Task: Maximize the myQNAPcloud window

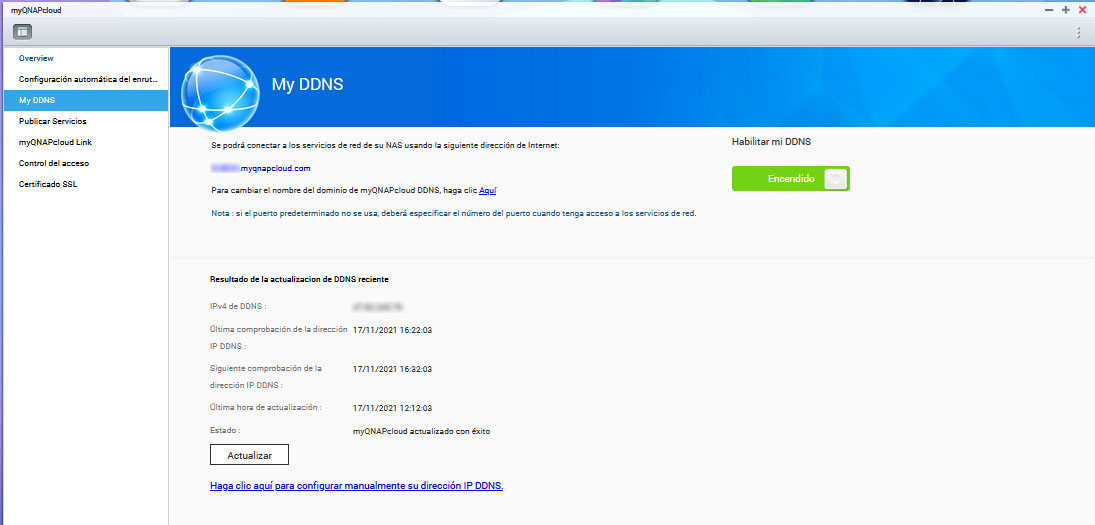Action: [x=1066, y=8]
